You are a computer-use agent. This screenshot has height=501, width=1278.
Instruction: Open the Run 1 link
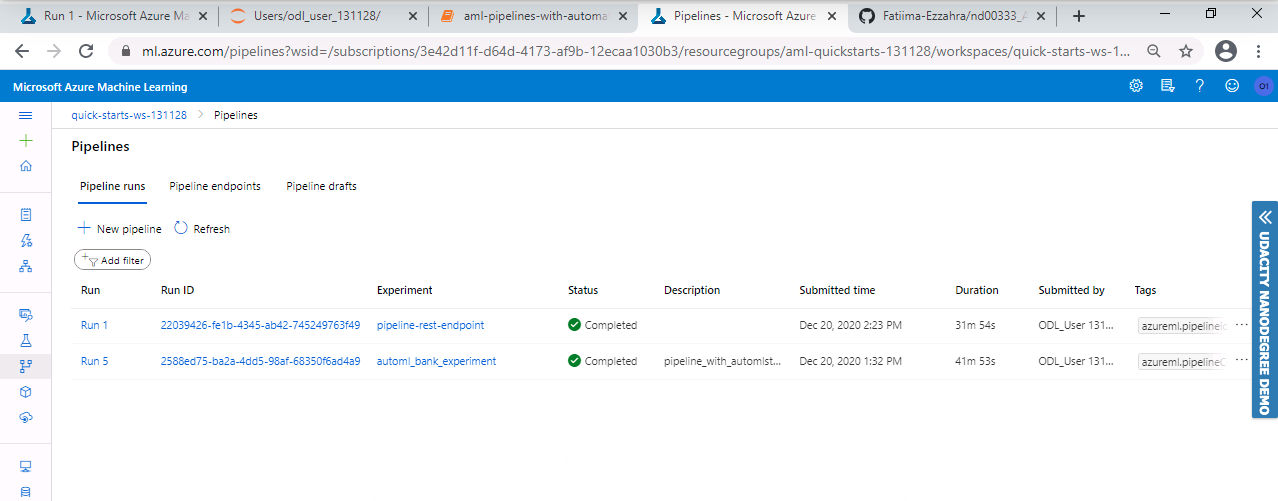94,325
